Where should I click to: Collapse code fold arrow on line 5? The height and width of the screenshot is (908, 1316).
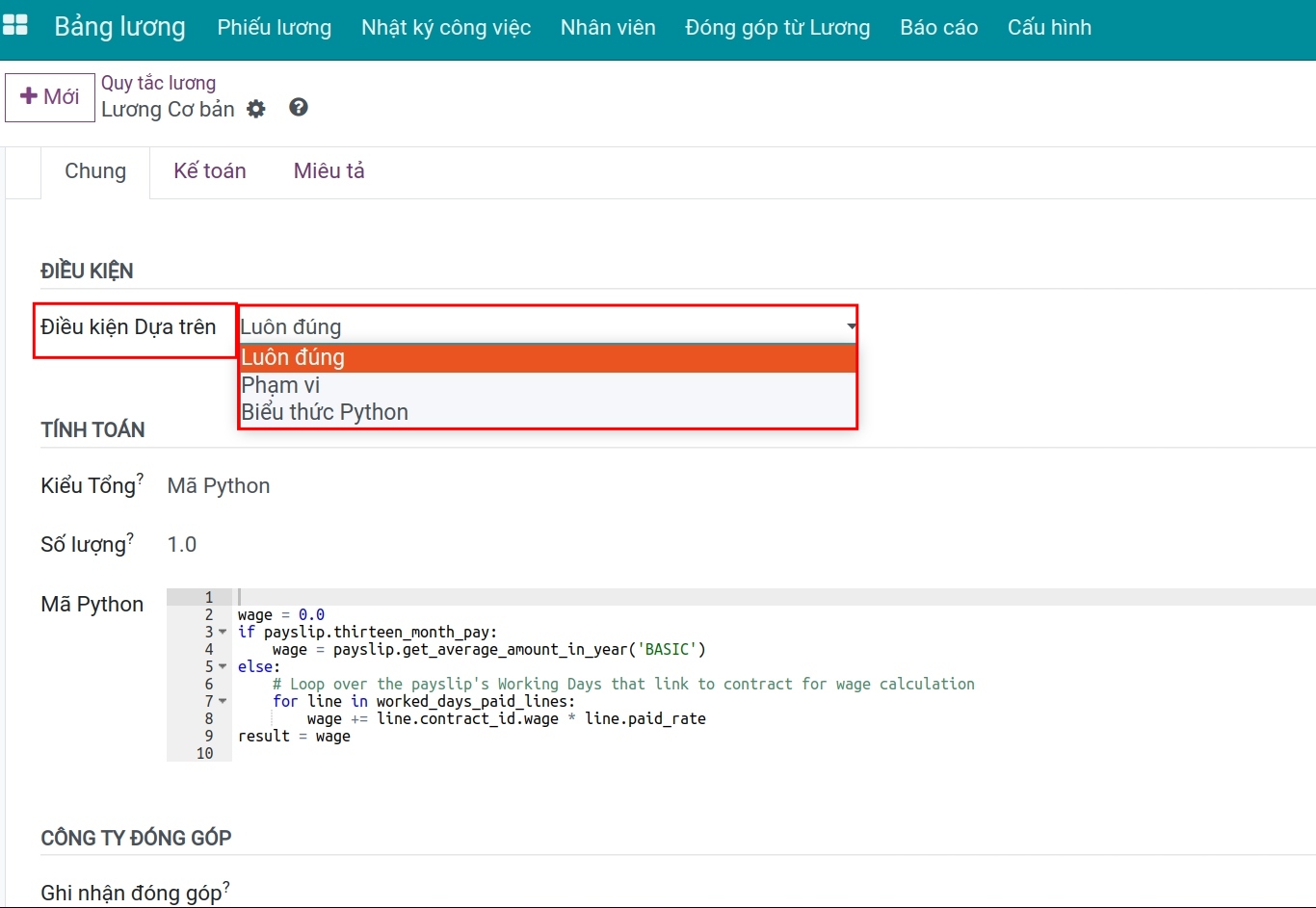(x=223, y=667)
